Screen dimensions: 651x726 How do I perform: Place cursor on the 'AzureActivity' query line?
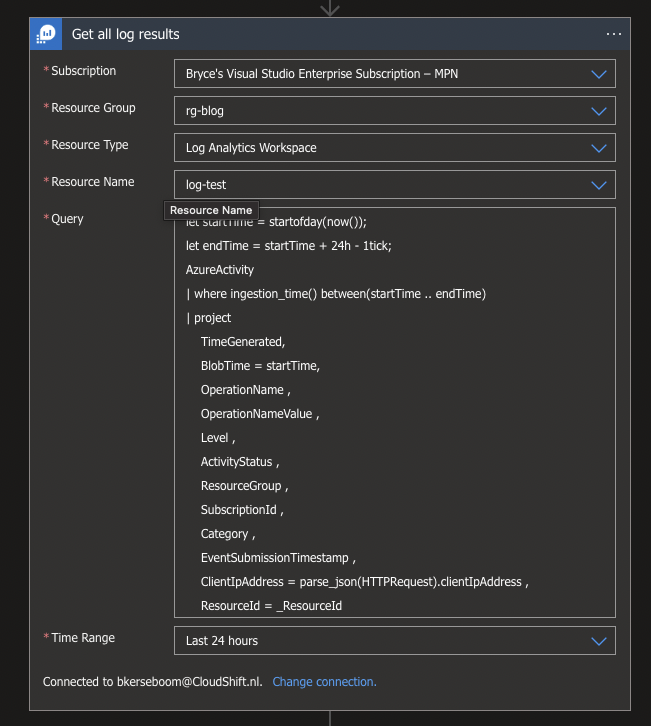point(220,270)
